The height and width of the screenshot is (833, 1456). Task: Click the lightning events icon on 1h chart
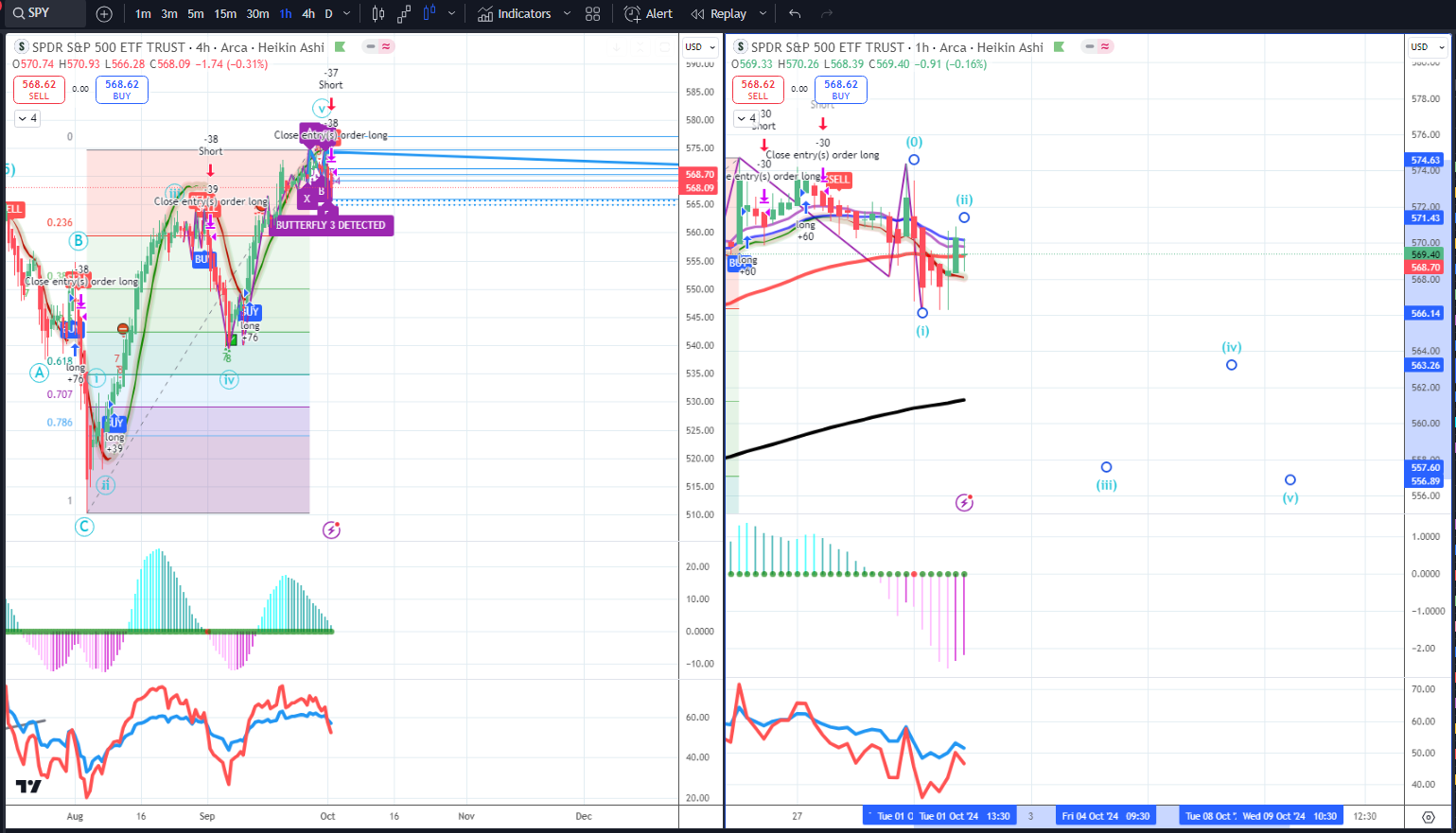(x=964, y=502)
